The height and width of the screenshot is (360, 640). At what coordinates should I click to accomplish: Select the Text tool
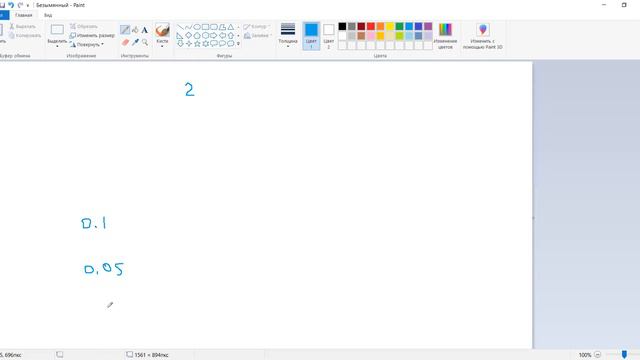[145, 30]
